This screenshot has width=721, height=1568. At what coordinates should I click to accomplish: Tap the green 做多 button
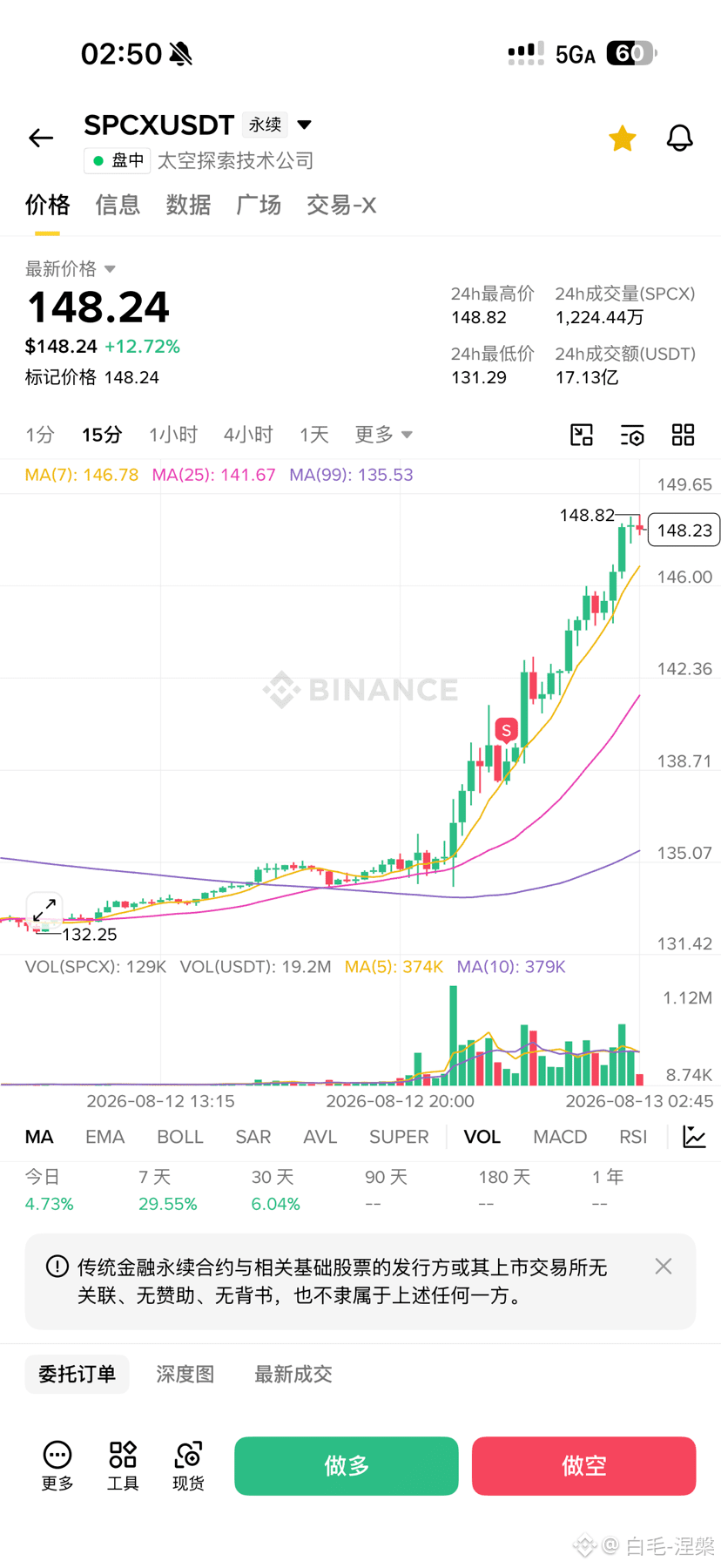347,1466
